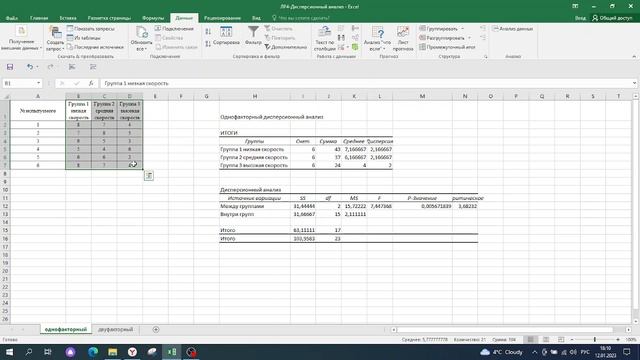Open the Сортировка dialog icon
The image size is (640, 360).
(x=226, y=31)
